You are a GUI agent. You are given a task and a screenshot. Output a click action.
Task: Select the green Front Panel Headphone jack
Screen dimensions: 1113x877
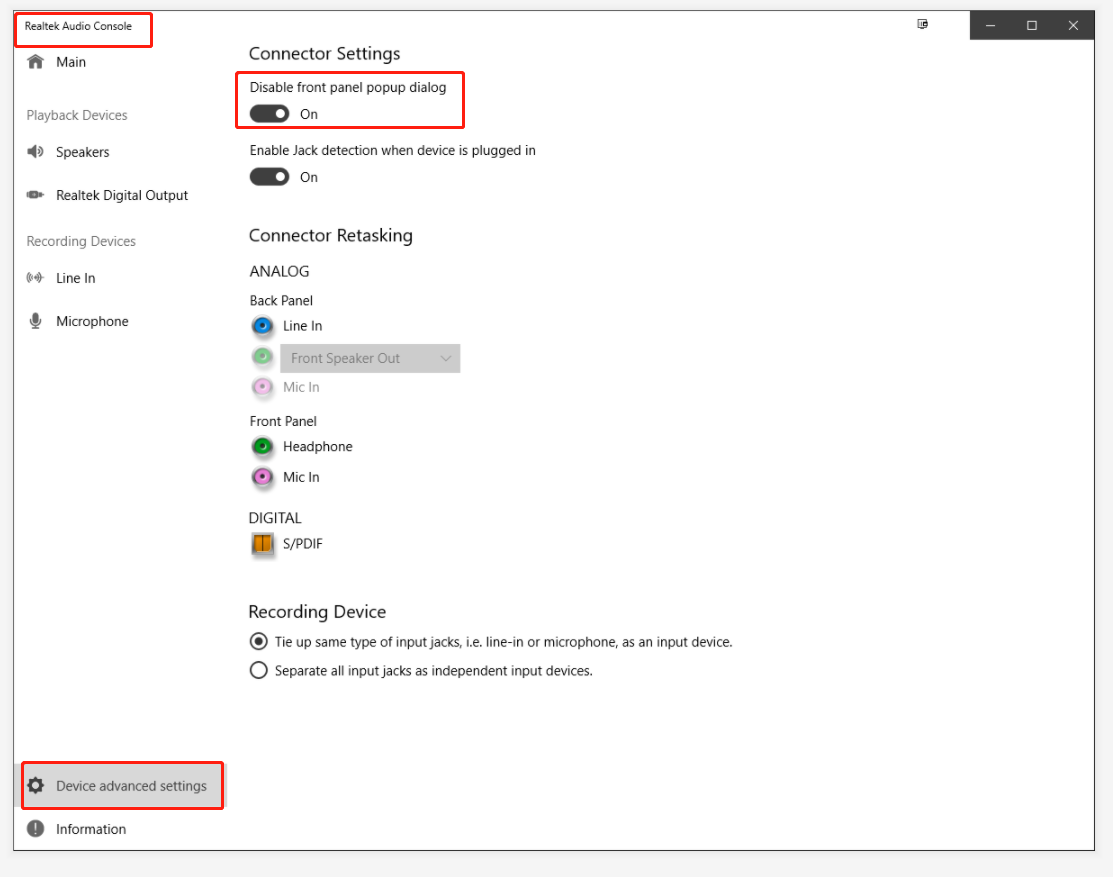pyautogui.click(x=263, y=446)
